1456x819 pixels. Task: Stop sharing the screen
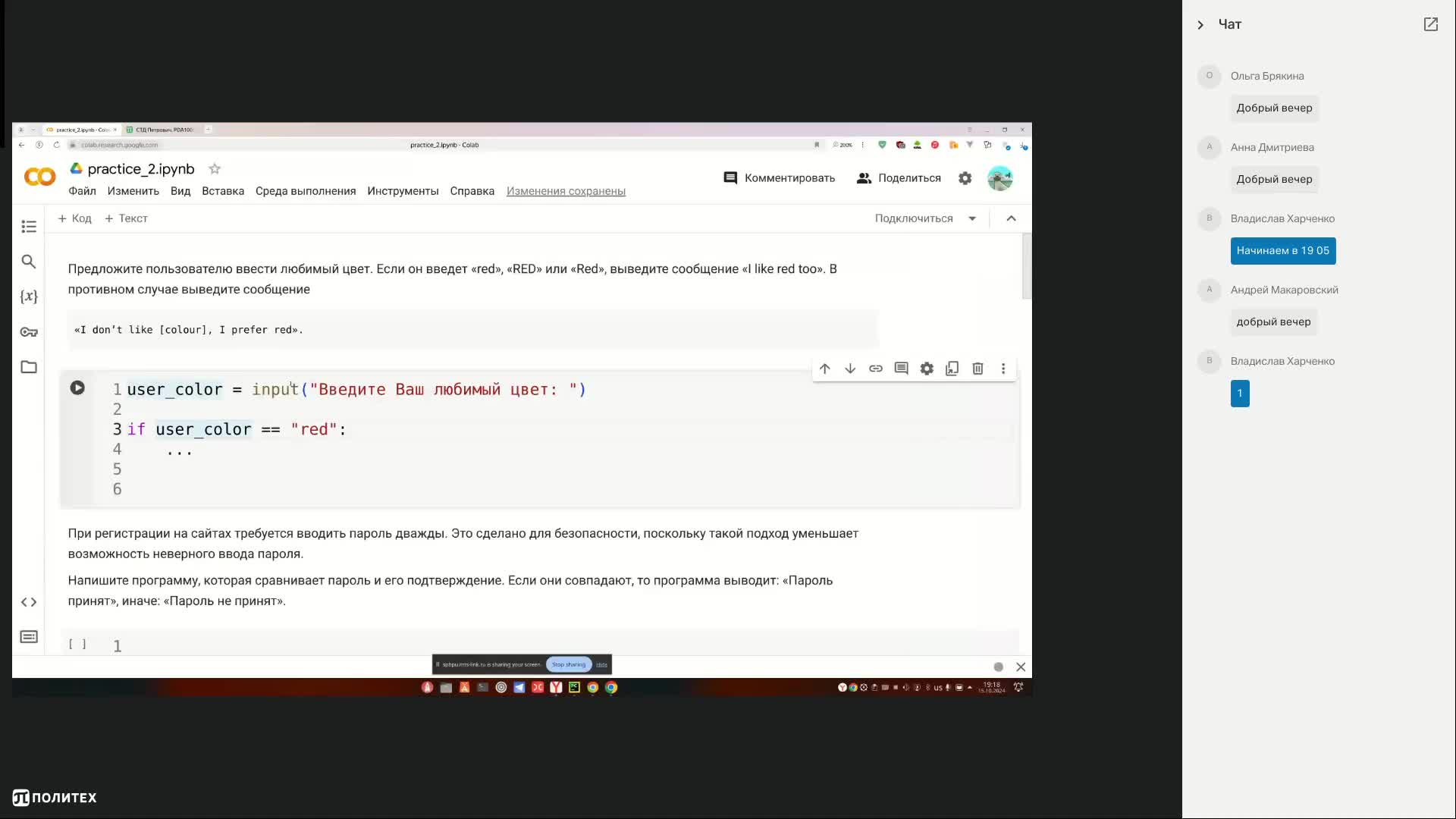pyautogui.click(x=569, y=664)
